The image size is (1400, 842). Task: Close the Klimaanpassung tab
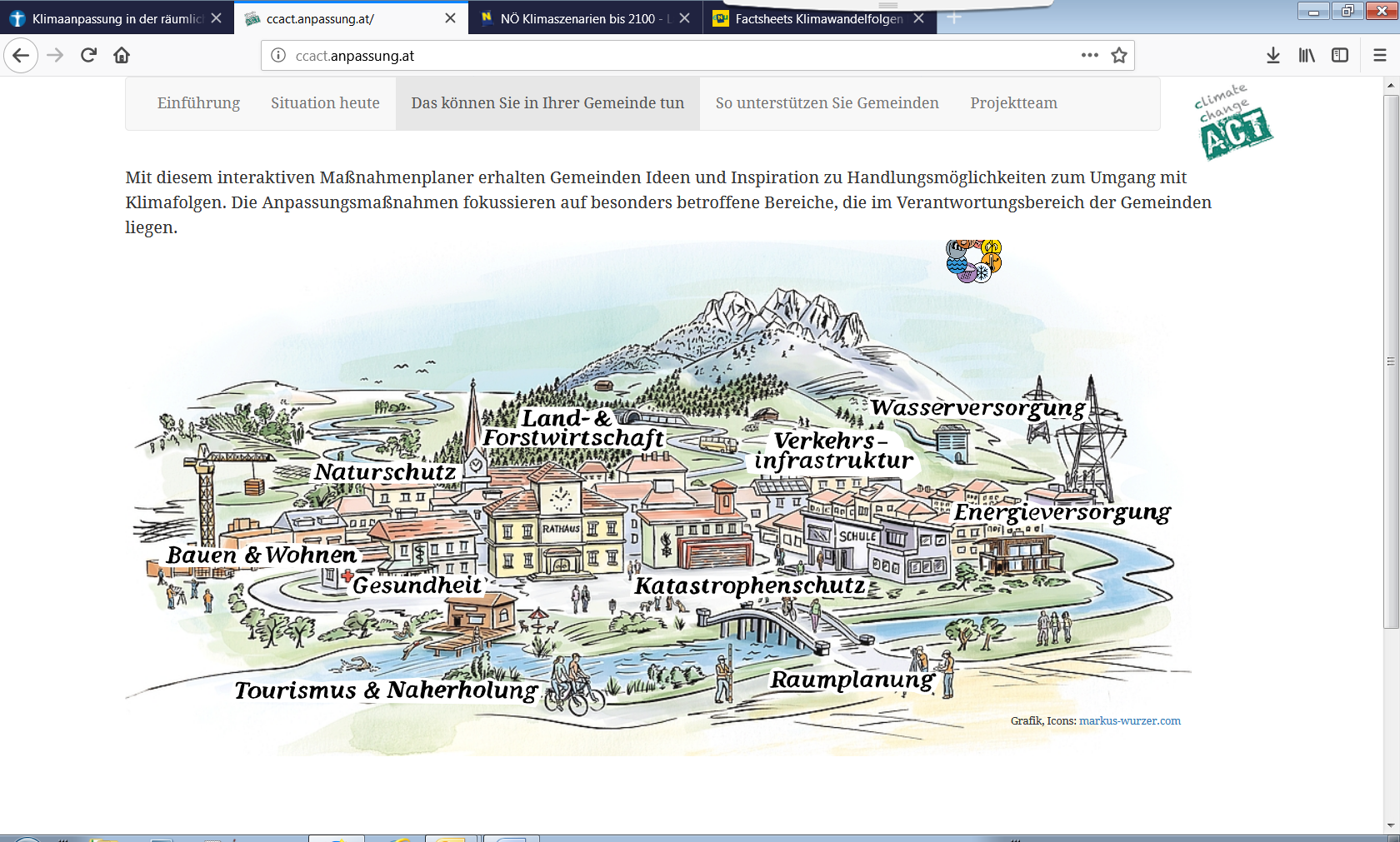(x=217, y=18)
